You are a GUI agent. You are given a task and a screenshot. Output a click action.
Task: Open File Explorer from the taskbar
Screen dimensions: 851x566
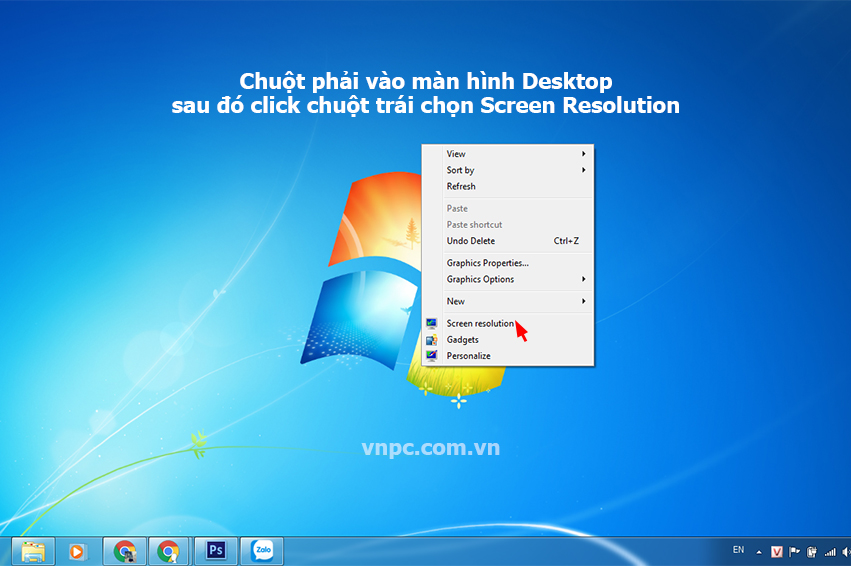pos(33,552)
